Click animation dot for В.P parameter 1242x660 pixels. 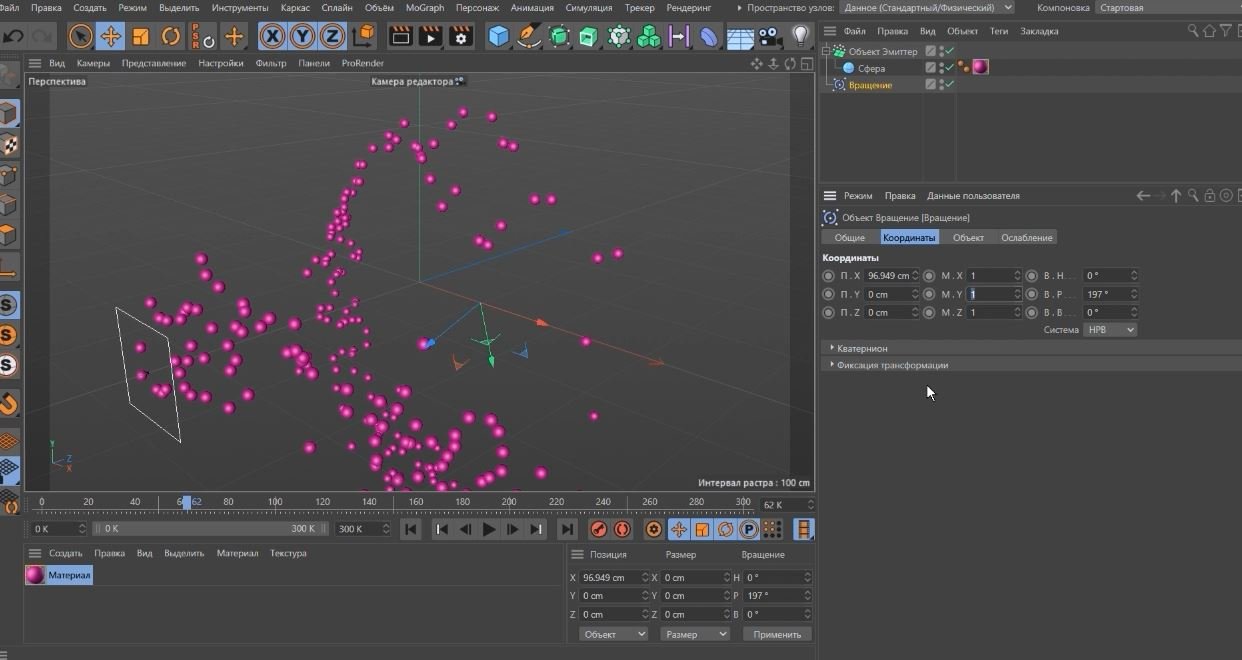(x=1032, y=294)
